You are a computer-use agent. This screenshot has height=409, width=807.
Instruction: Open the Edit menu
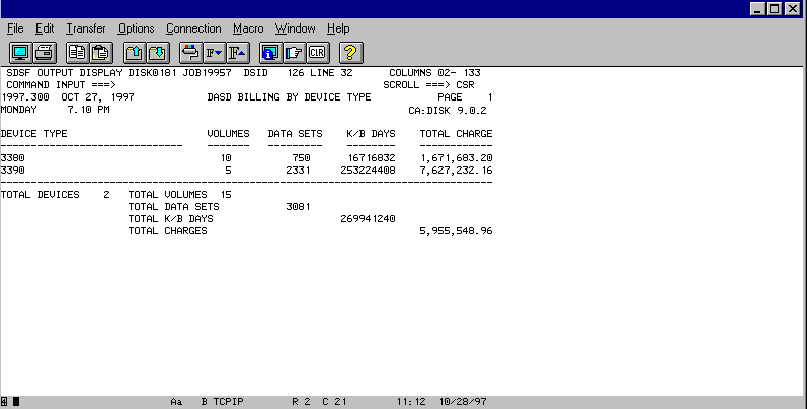[45, 29]
